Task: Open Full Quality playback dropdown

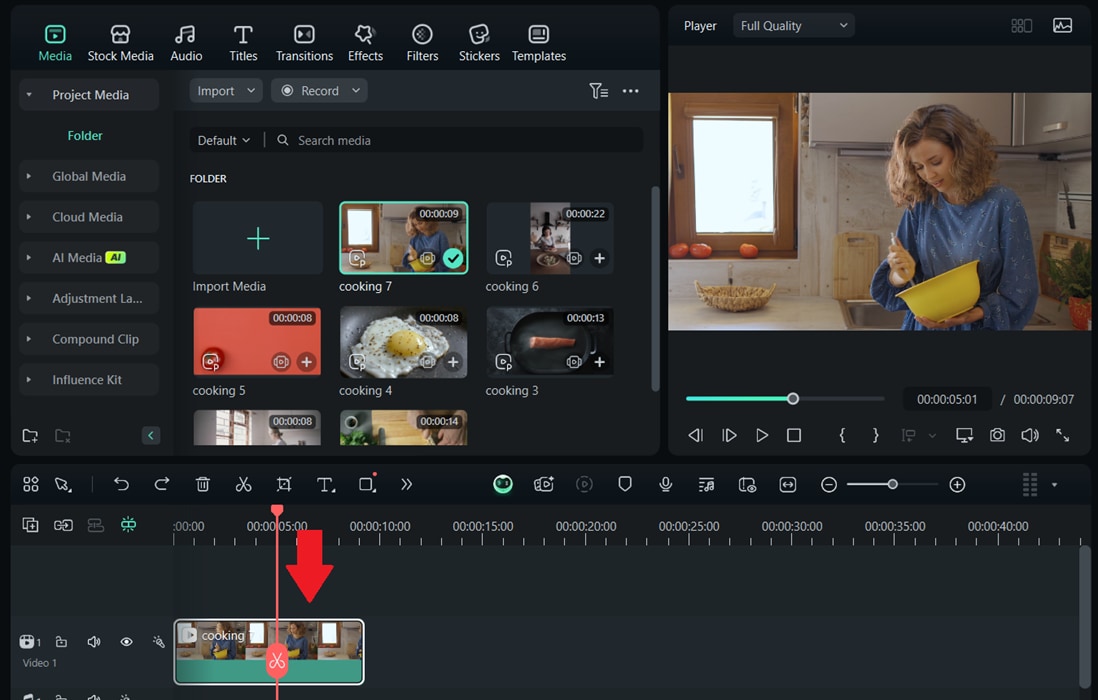Action: click(793, 26)
